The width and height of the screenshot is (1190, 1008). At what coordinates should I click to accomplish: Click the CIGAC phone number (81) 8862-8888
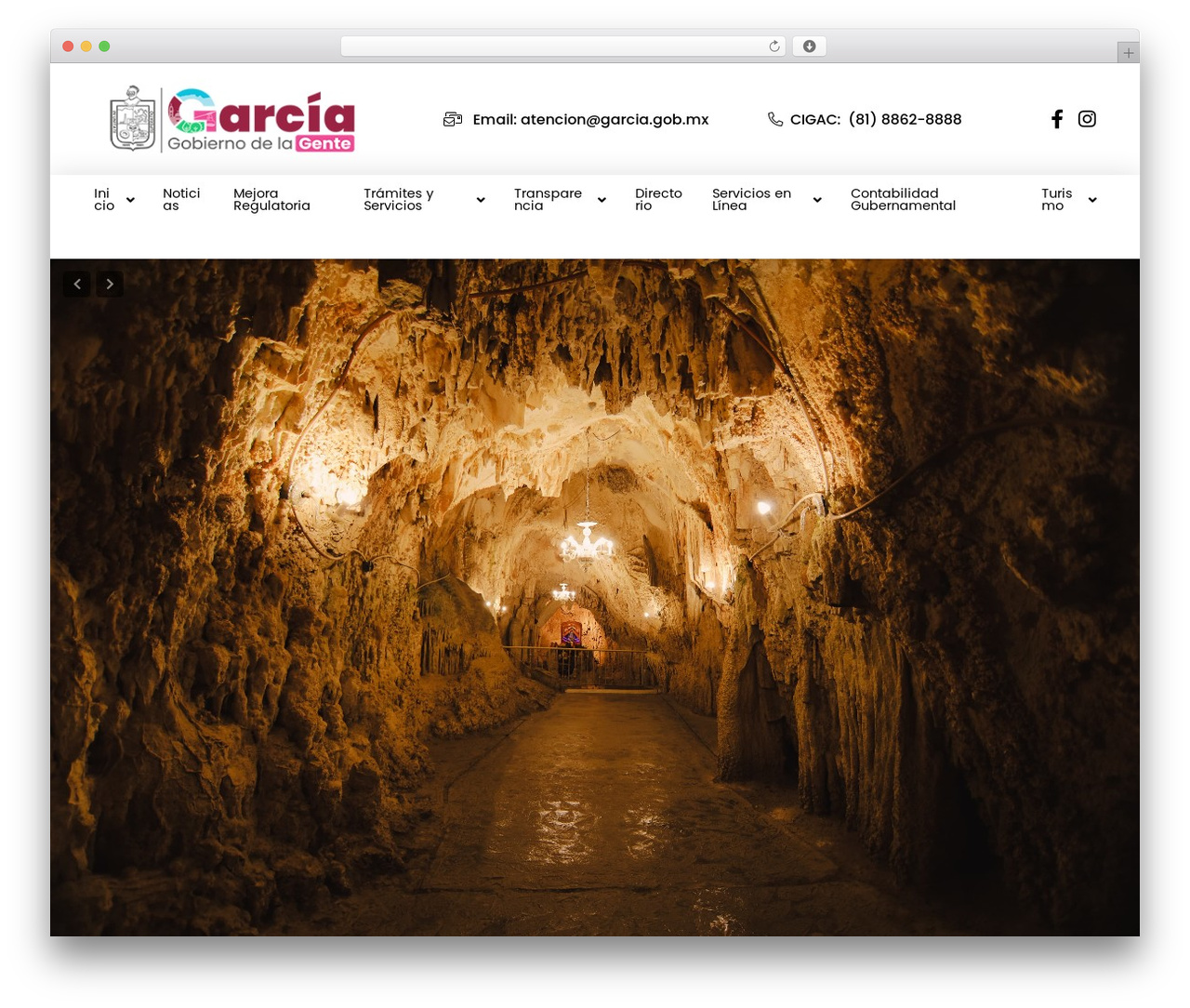click(x=905, y=119)
